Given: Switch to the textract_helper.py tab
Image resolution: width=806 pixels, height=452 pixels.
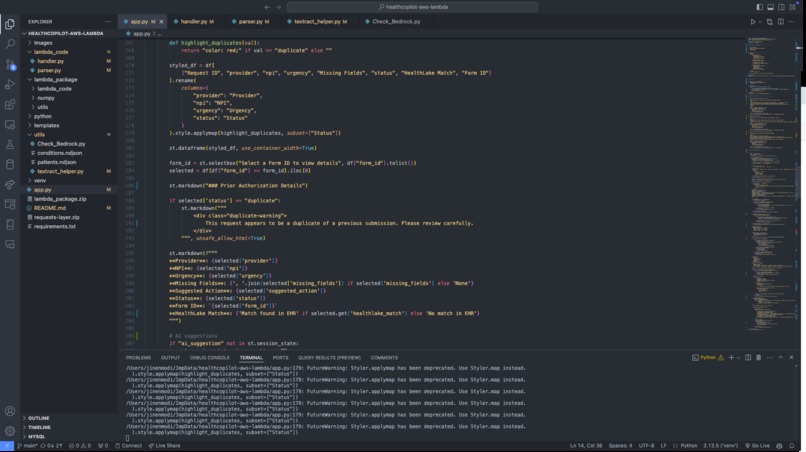Looking at the screenshot, I should (x=317, y=22).
